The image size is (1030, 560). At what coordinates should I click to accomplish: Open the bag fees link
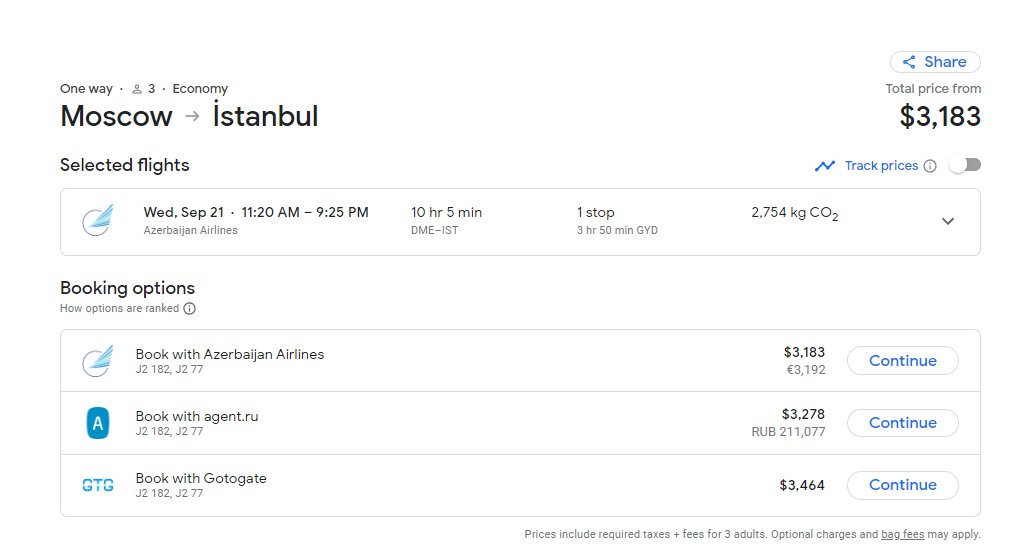point(903,534)
